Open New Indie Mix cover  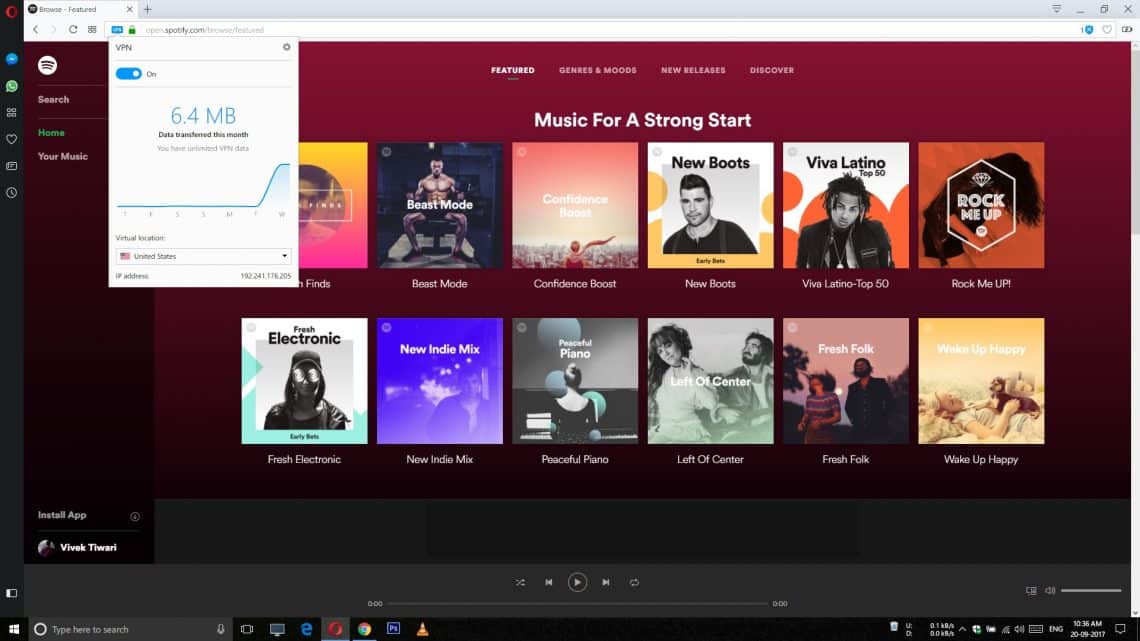pyautogui.click(x=439, y=381)
